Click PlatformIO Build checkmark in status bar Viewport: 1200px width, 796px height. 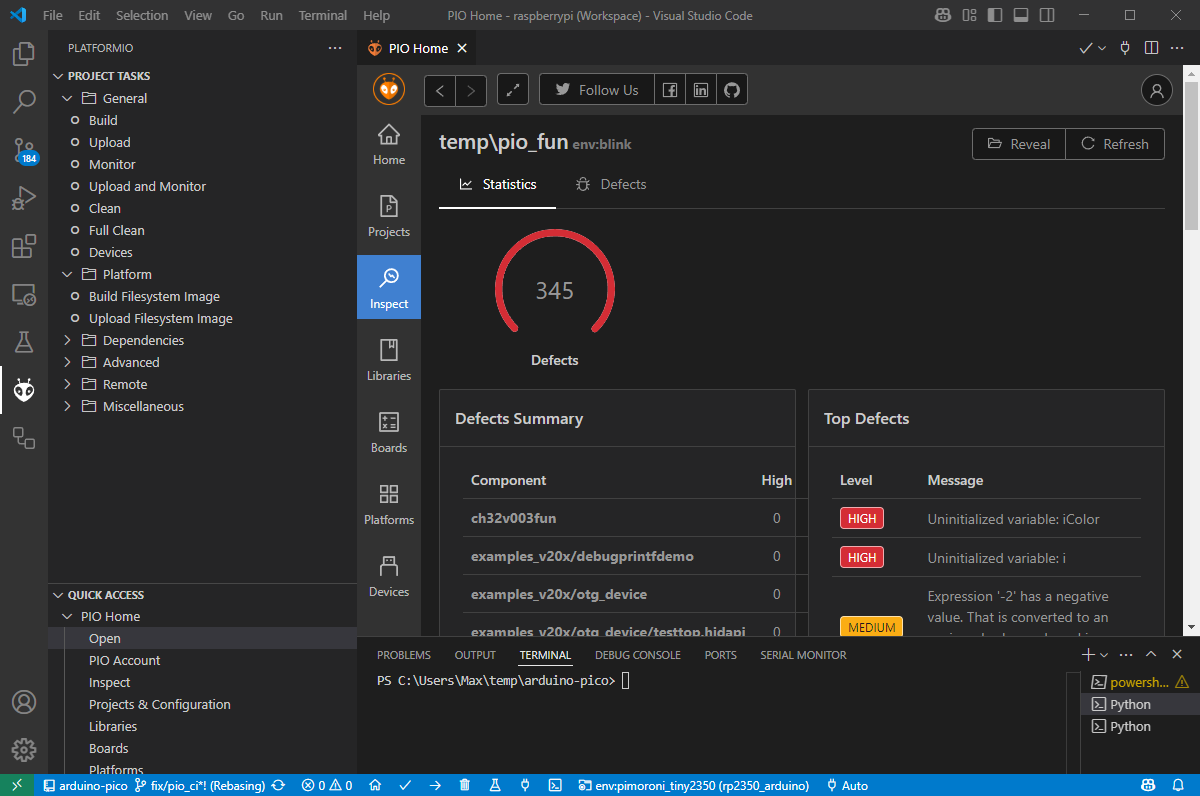pos(405,786)
